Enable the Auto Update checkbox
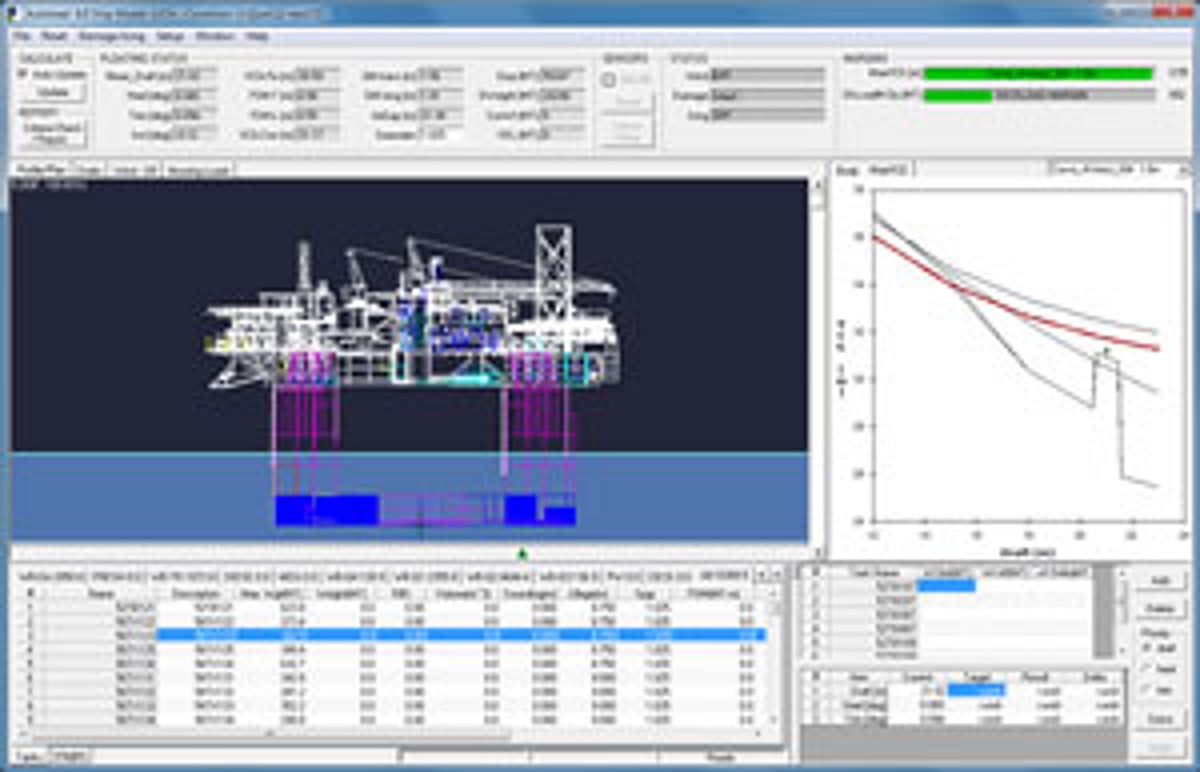1200x772 pixels. (21, 73)
